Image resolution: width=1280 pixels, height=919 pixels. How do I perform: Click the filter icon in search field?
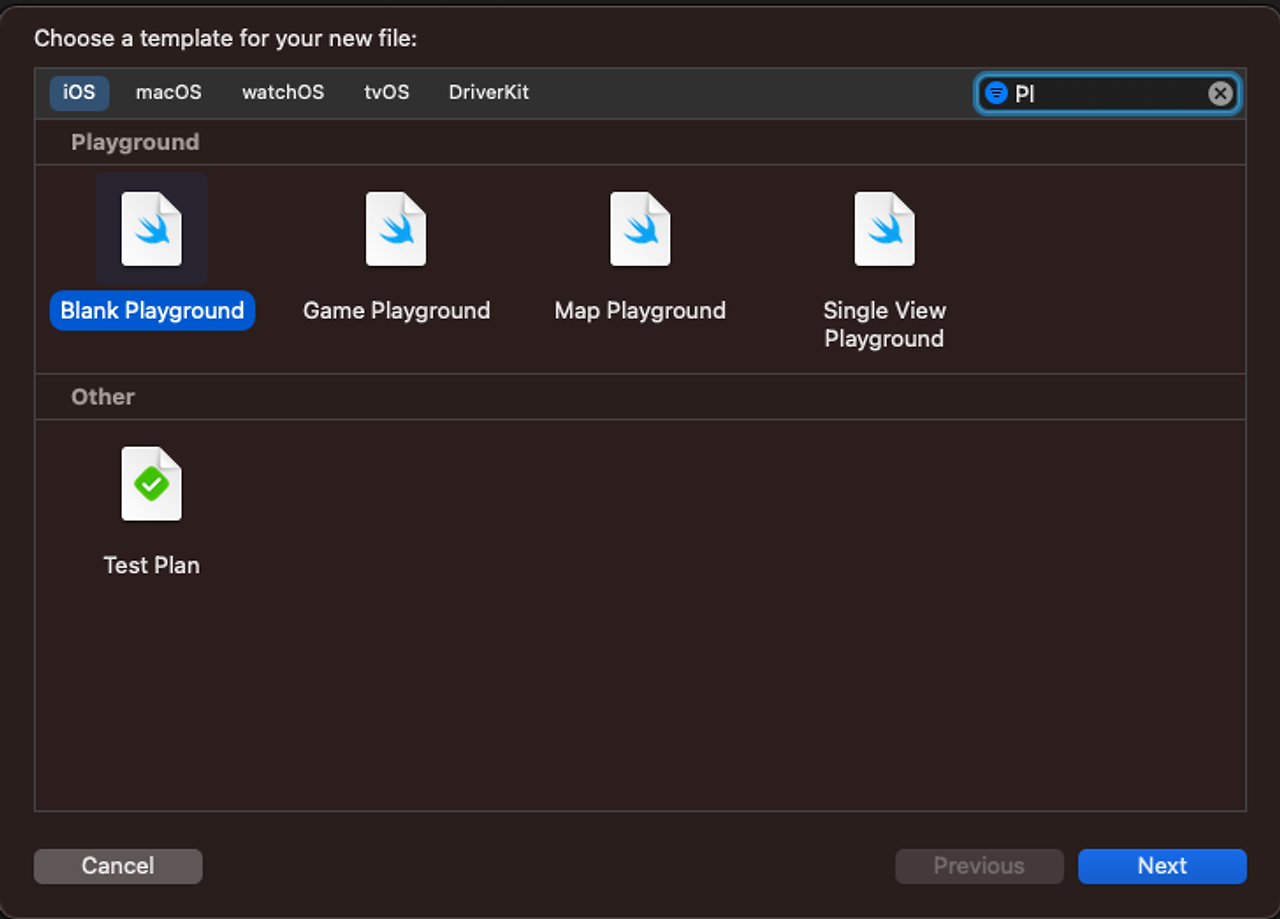pos(996,93)
